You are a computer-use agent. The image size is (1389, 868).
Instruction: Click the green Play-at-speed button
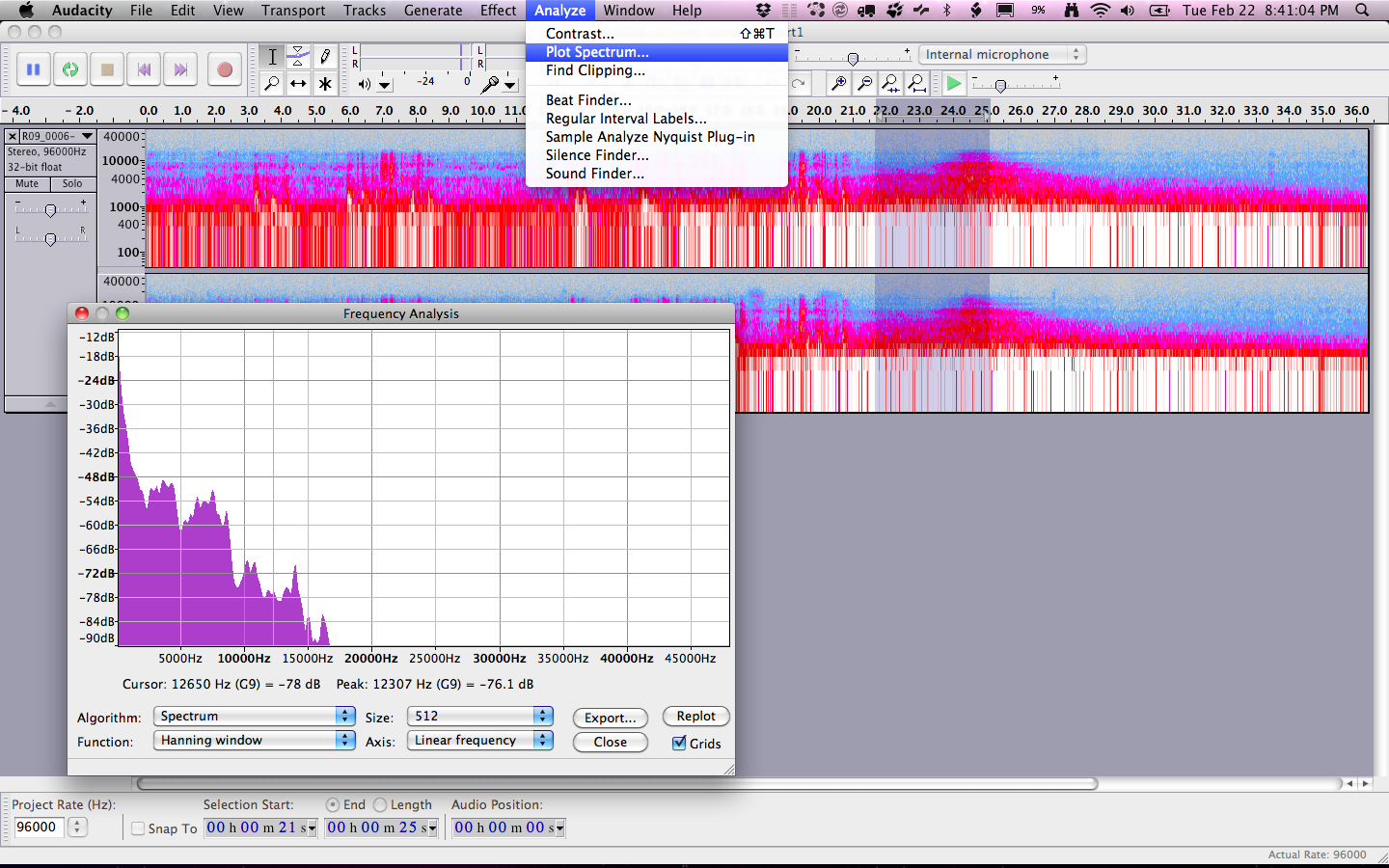point(953,84)
